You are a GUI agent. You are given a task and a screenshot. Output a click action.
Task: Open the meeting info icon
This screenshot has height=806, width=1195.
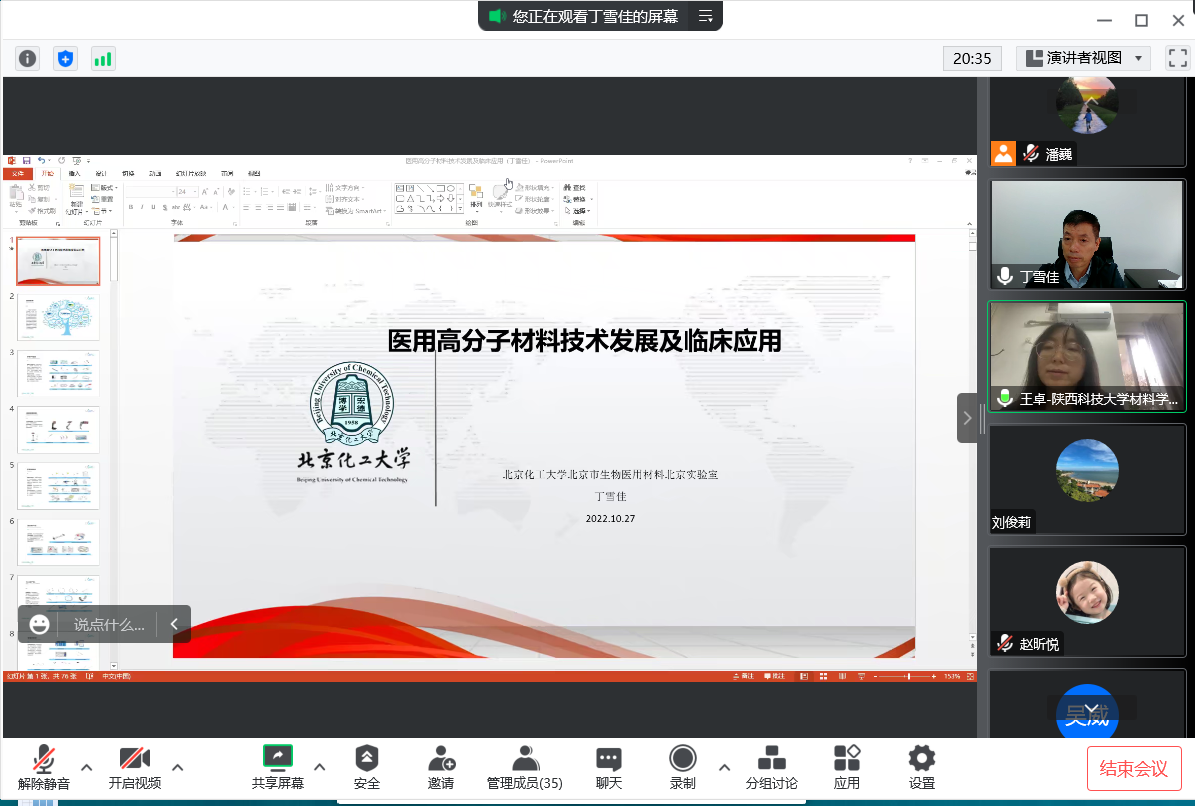click(x=27, y=58)
